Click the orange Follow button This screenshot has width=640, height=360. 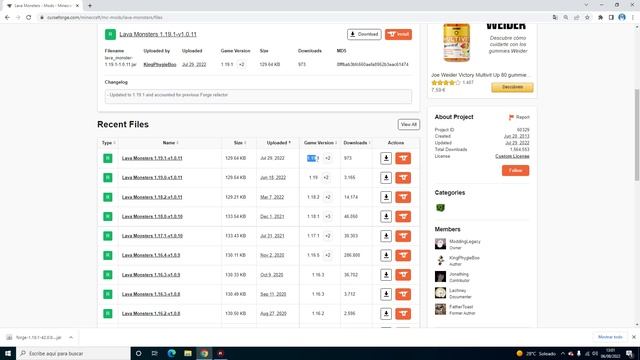[515, 170]
